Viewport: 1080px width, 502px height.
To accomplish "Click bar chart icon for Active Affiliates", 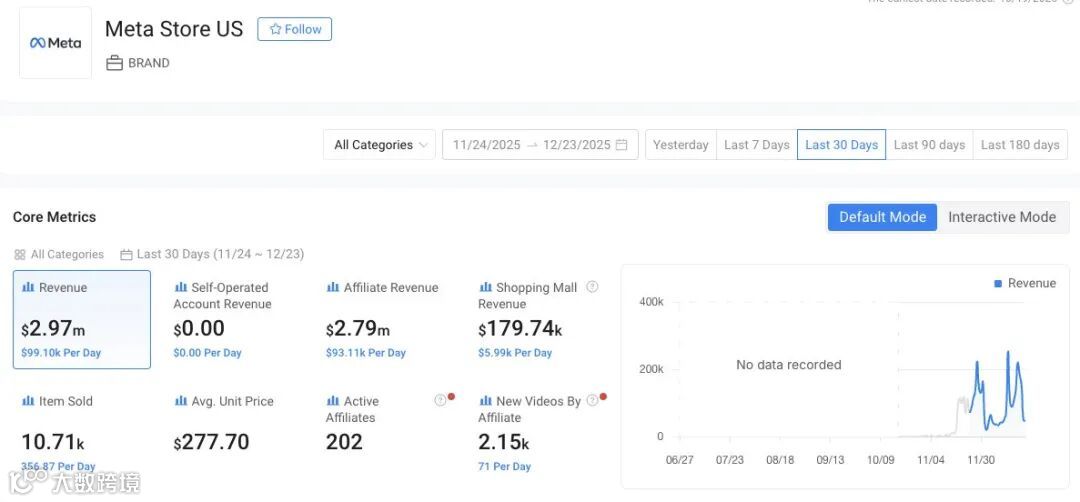I will 333,401.
